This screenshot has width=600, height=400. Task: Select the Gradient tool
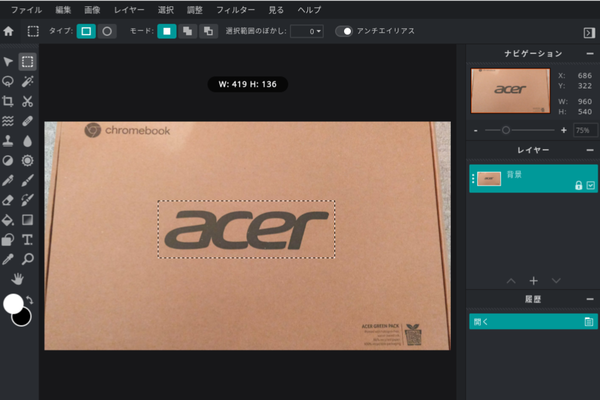(x=27, y=220)
